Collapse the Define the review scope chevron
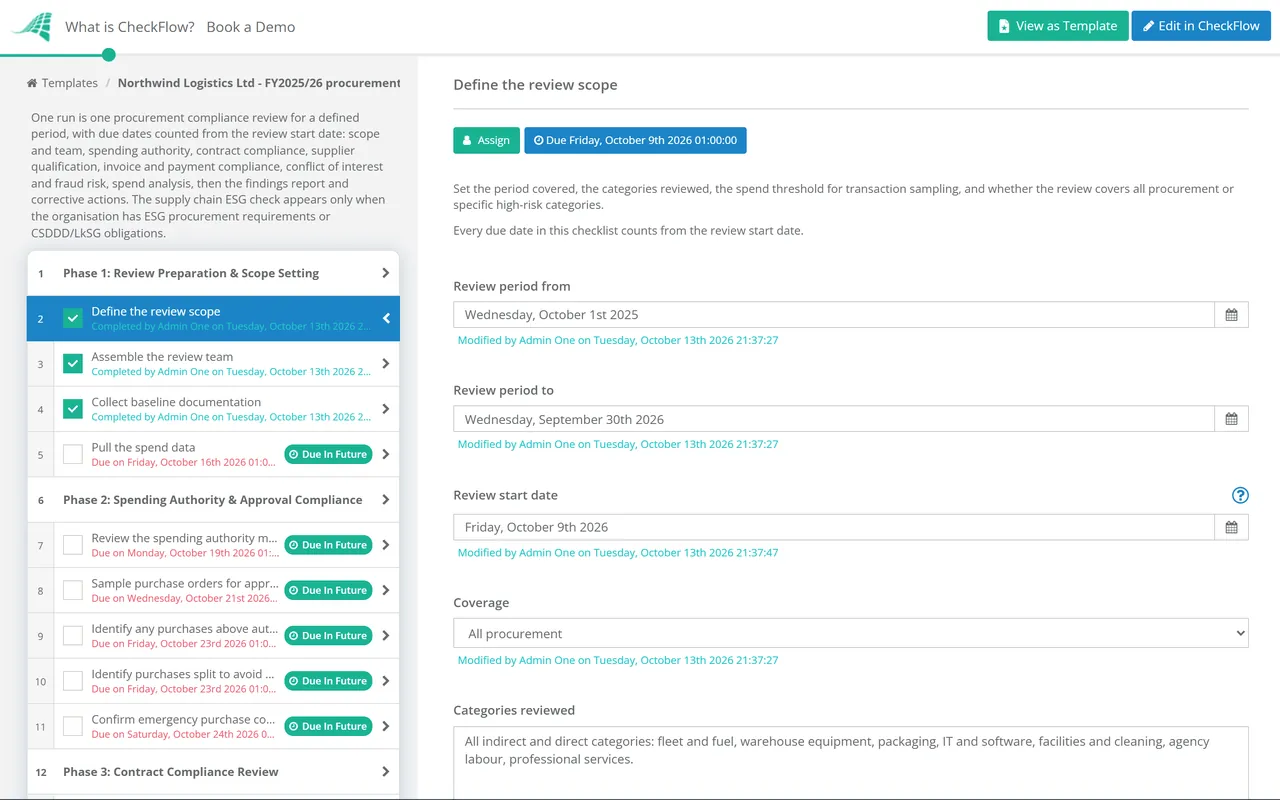 [x=386, y=318]
